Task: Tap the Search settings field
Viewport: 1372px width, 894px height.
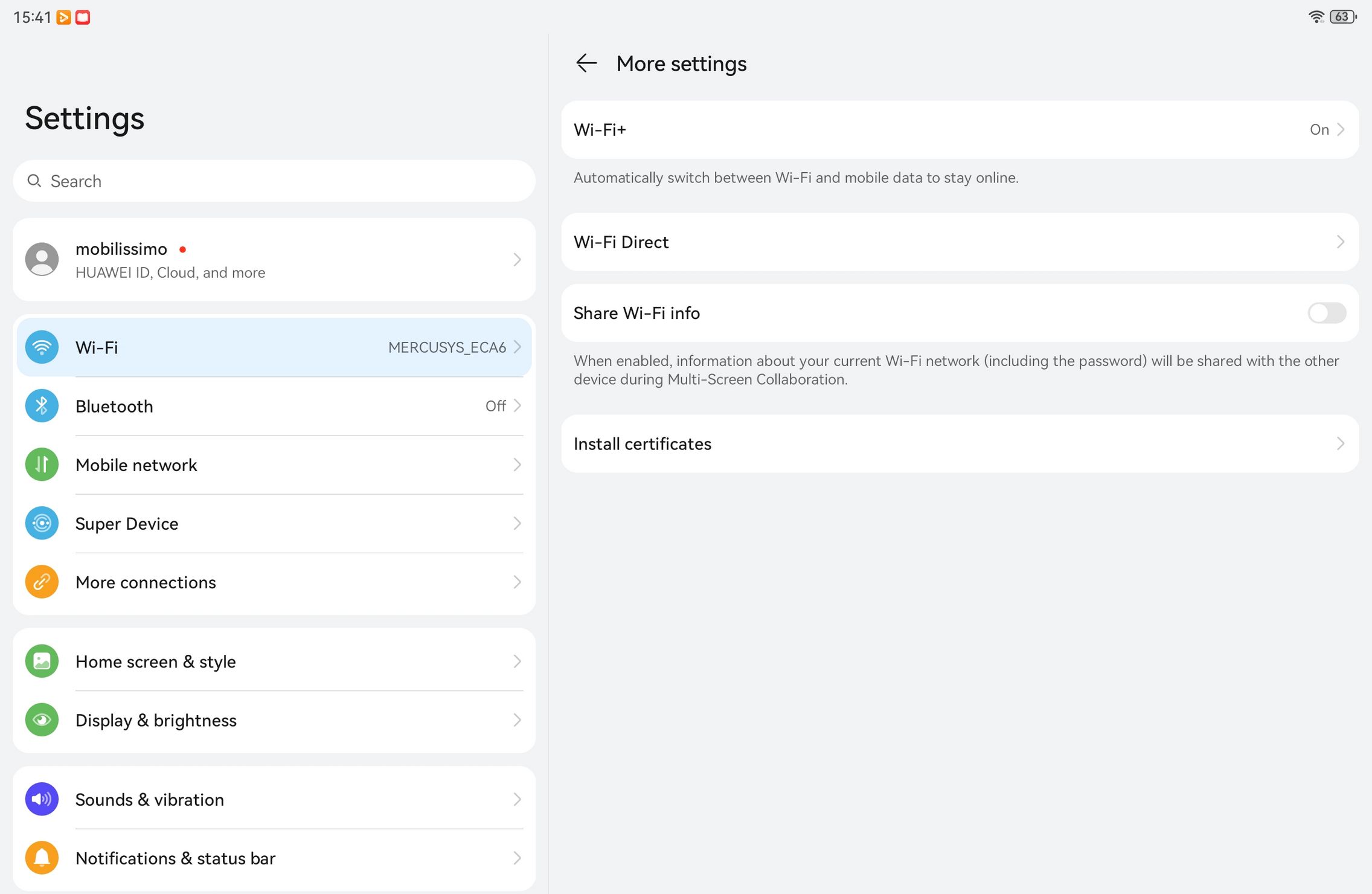Action: [274, 181]
